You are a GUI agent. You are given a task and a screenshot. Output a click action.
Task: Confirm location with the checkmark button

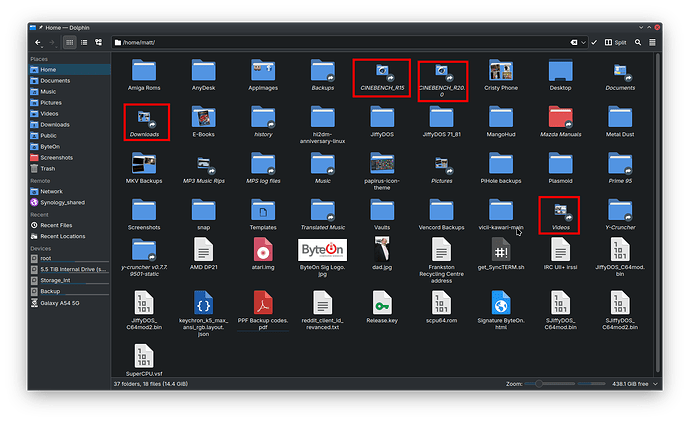click(x=594, y=43)
